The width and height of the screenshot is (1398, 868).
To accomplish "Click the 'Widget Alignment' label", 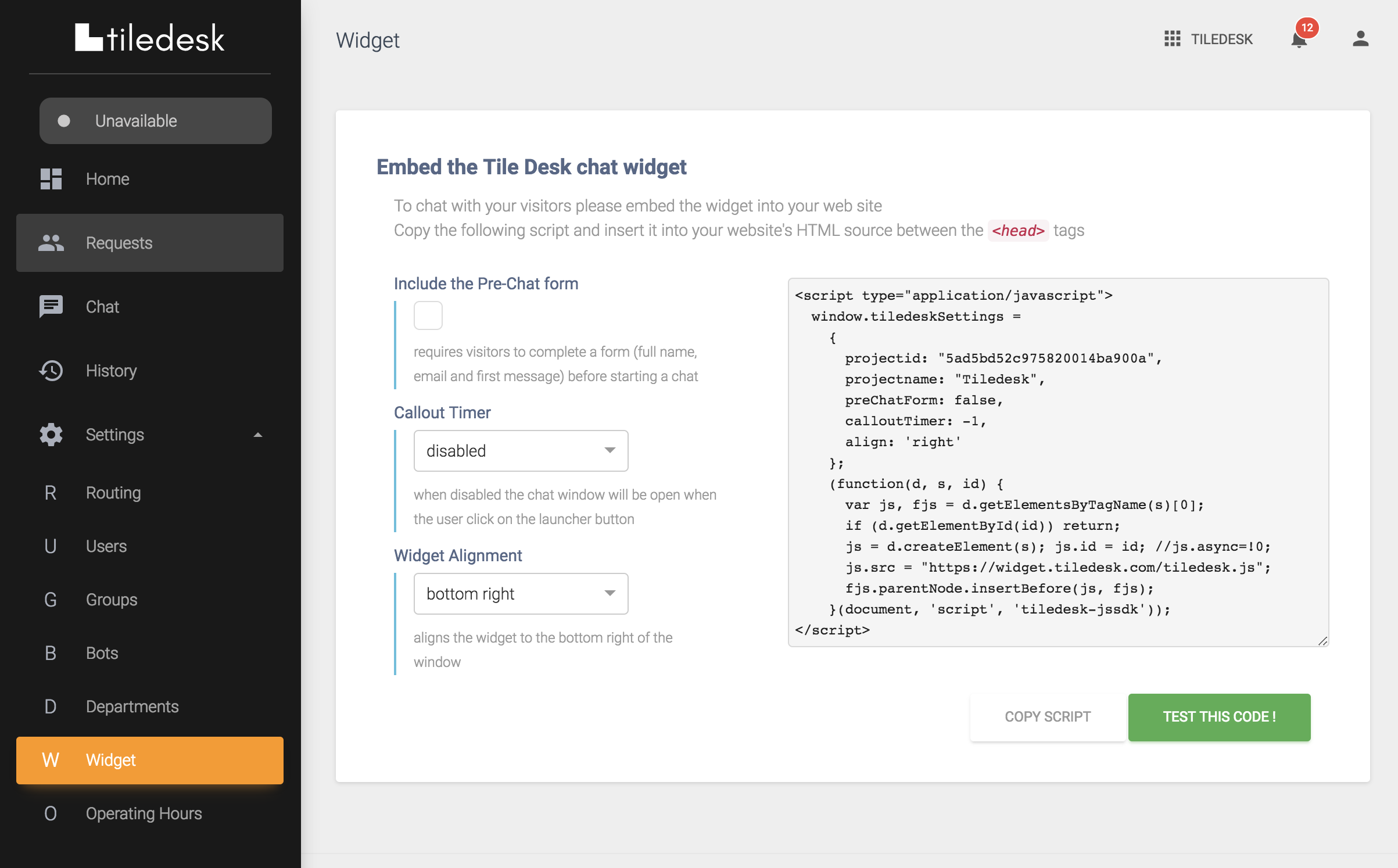I will tap(458, 555).
